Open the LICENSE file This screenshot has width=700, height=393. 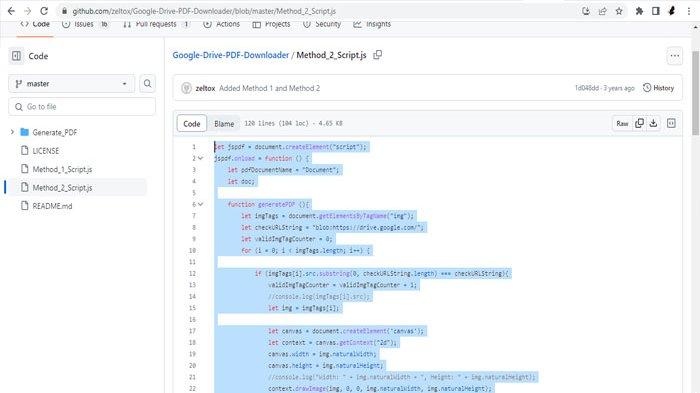click(x=46, y=151)
